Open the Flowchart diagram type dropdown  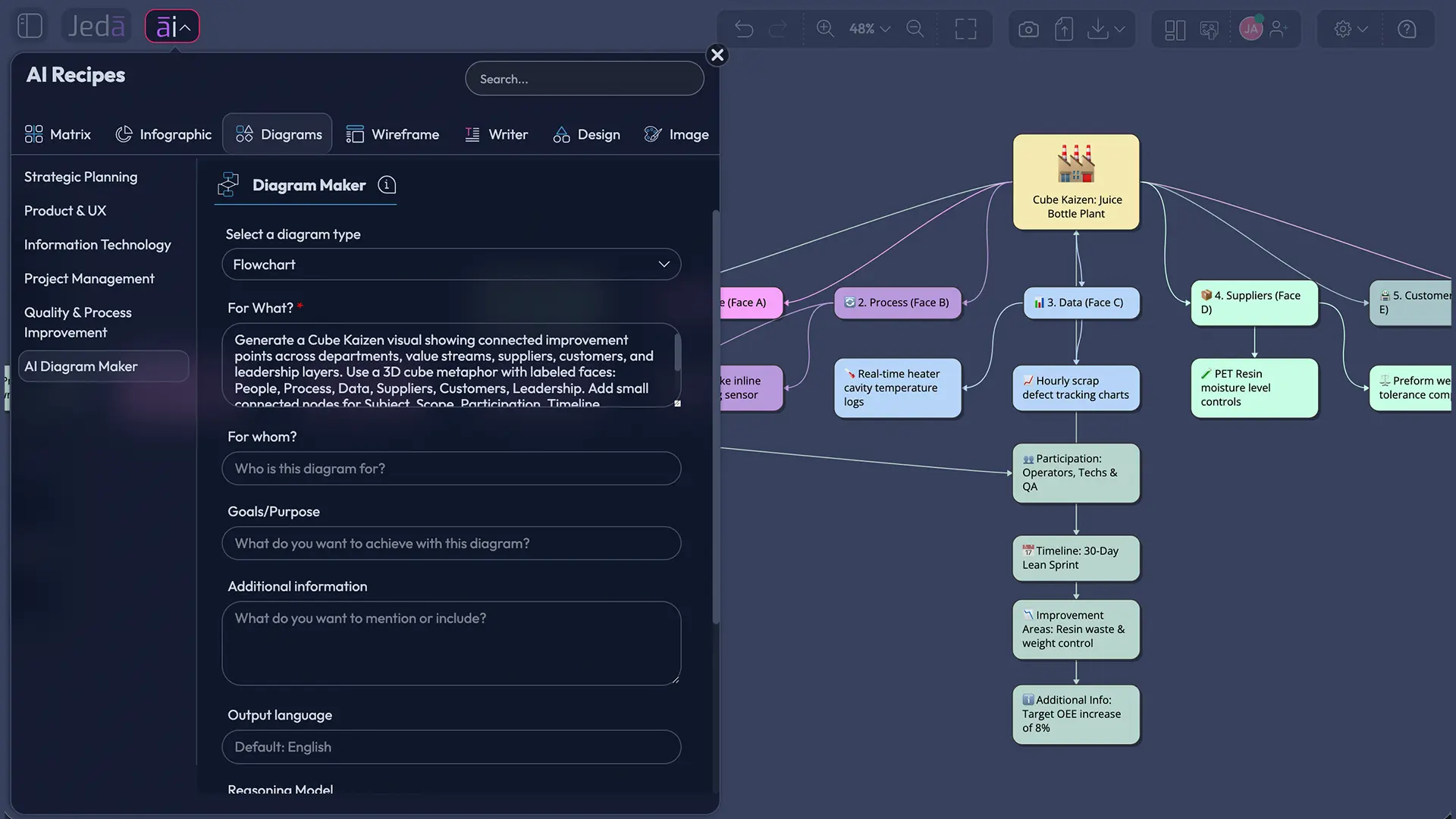[x=451, y=265]
